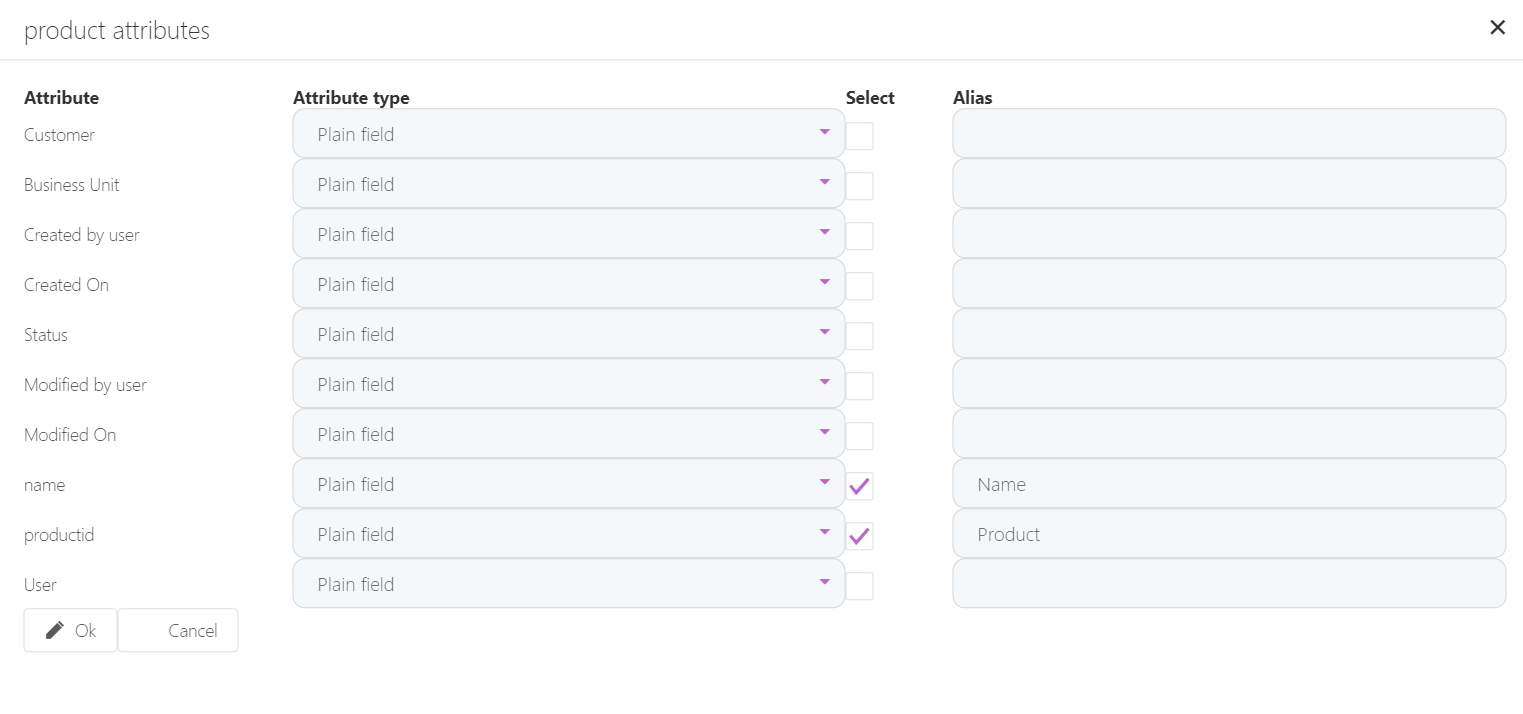Click the close X icon of product attributes dialog
The image size is (1523, 714).
[x=1497, y=27]
